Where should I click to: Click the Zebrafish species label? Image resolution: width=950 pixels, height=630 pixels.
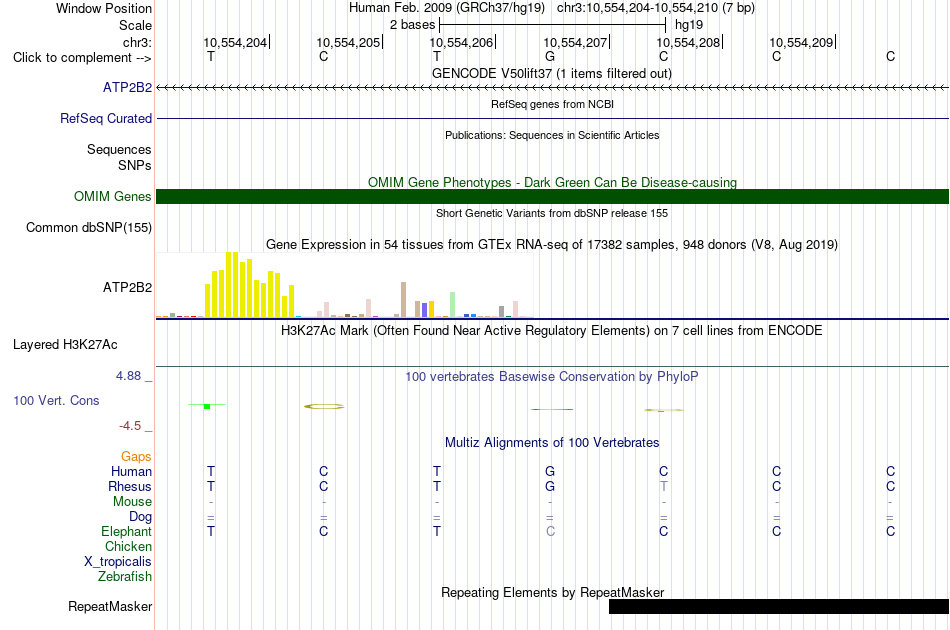click(x=125, y=577)
